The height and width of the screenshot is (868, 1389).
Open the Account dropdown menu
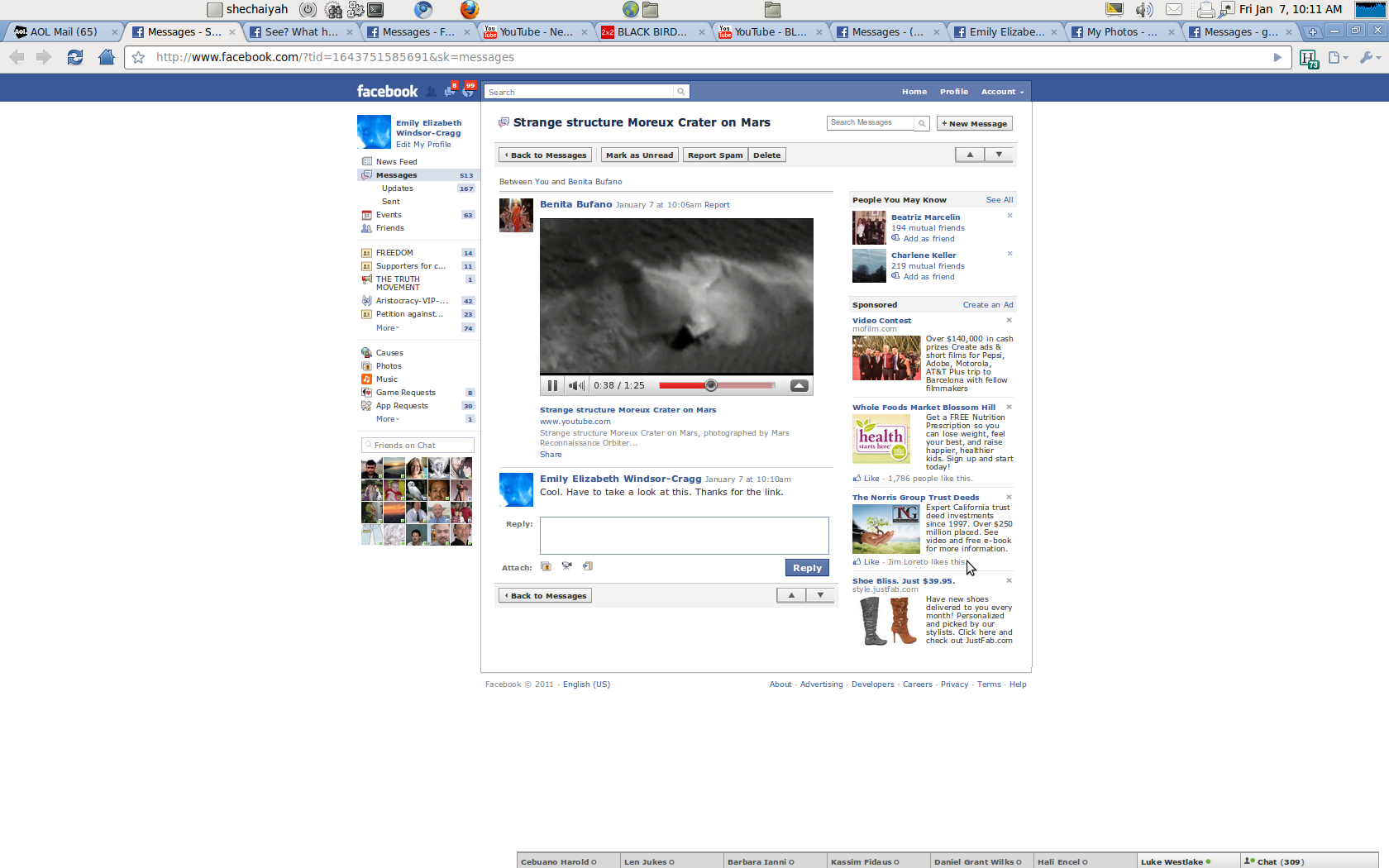click(x=1002, y=92)
